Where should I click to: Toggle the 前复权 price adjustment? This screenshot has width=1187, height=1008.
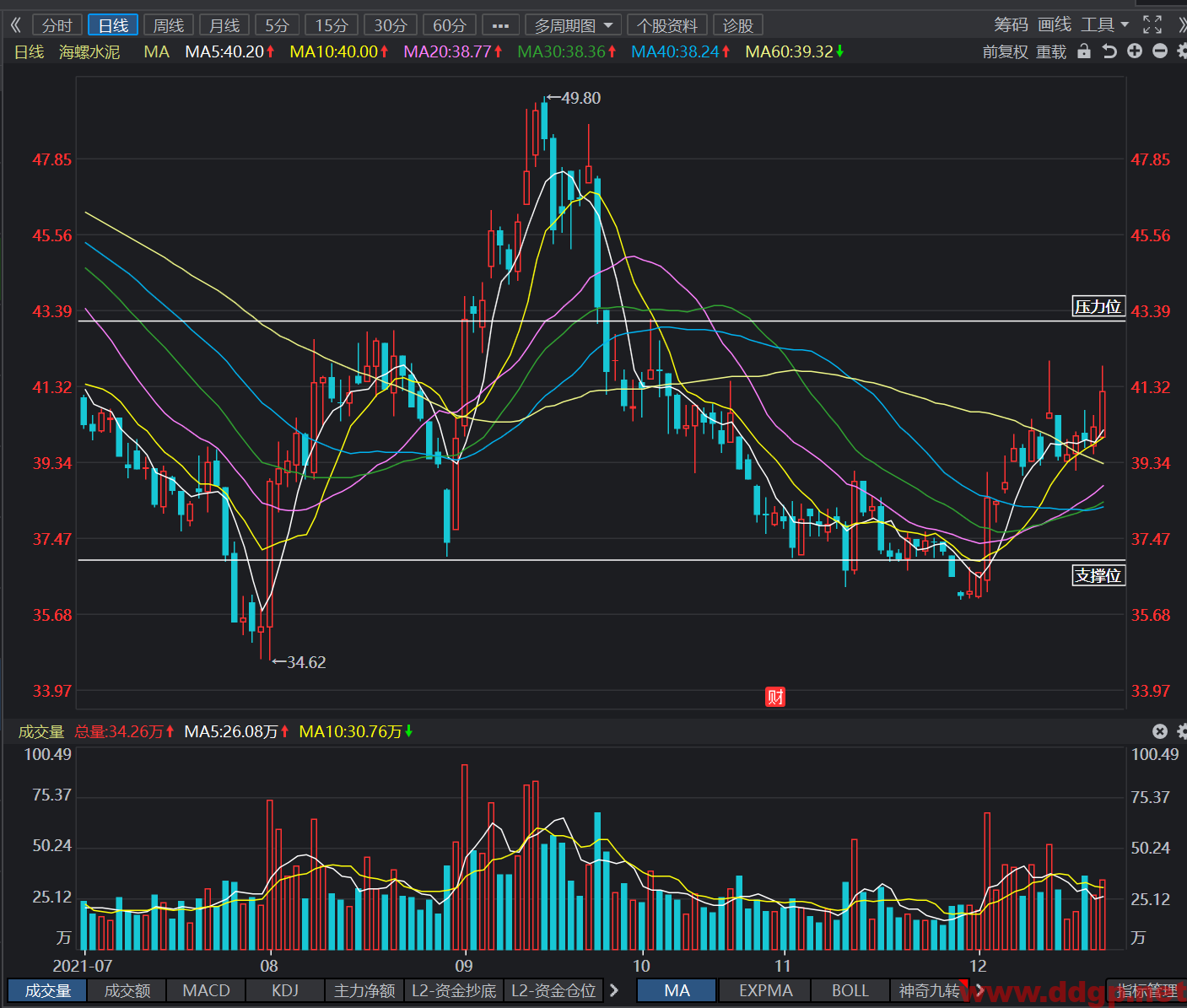pyautogui.click(x=1006, y=52)
